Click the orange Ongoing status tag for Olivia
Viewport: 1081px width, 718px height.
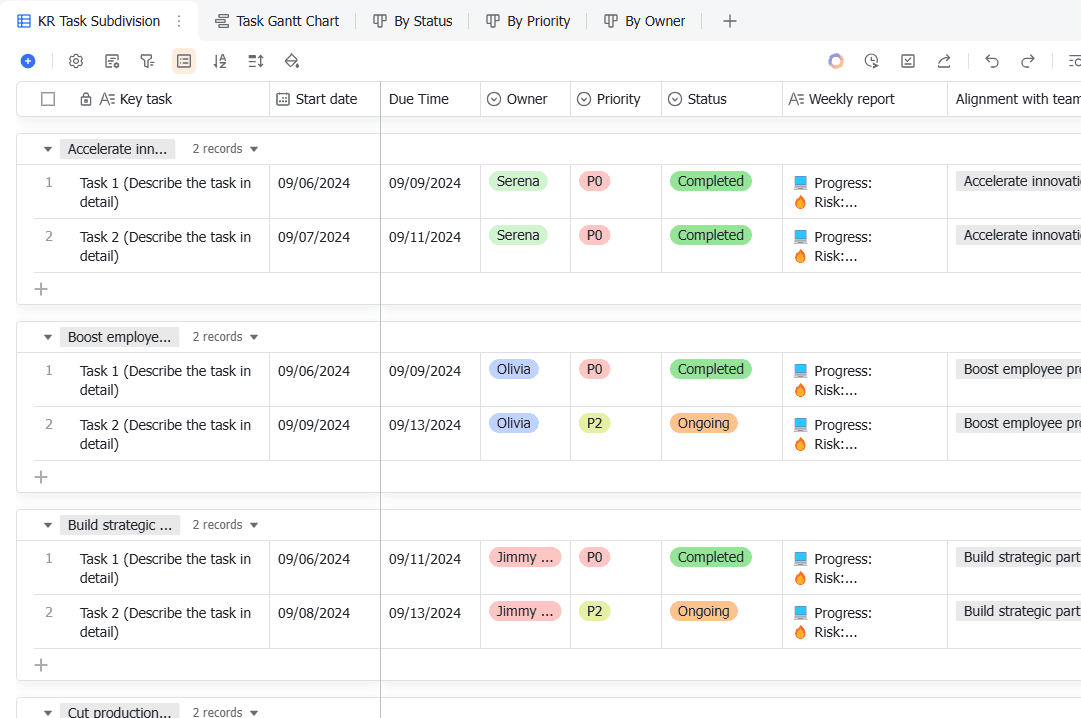click(703, 423)
